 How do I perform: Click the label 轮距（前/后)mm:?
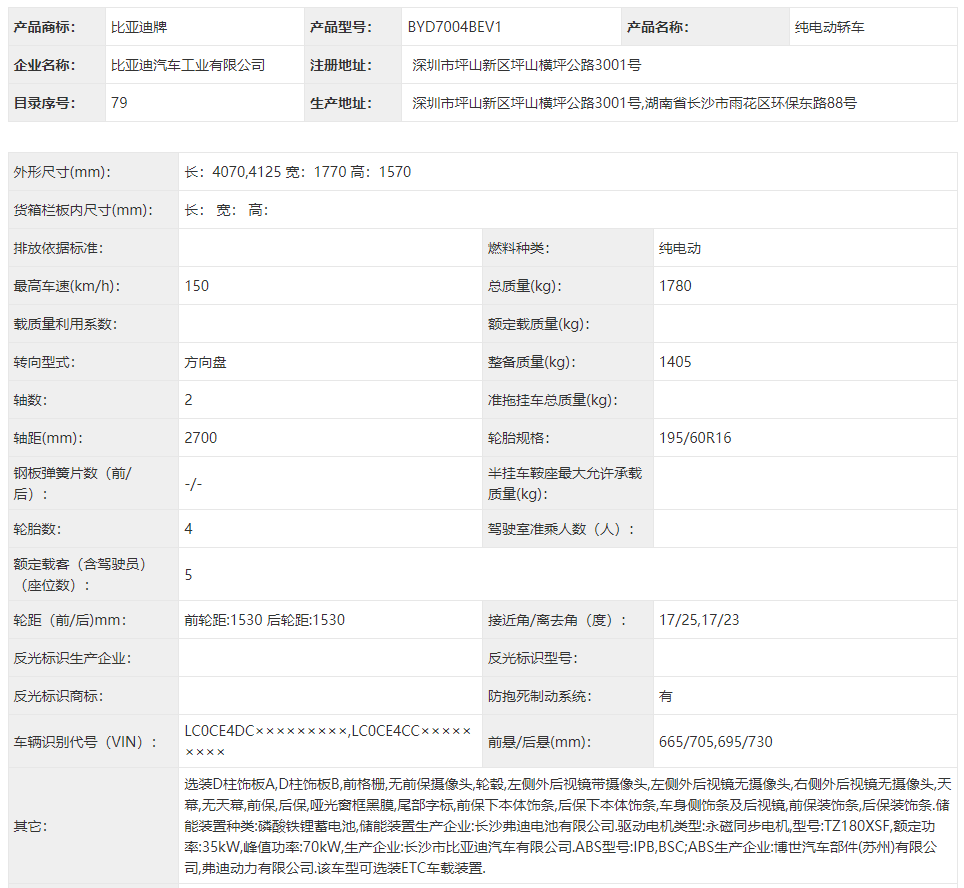click(x=70, y=620)
